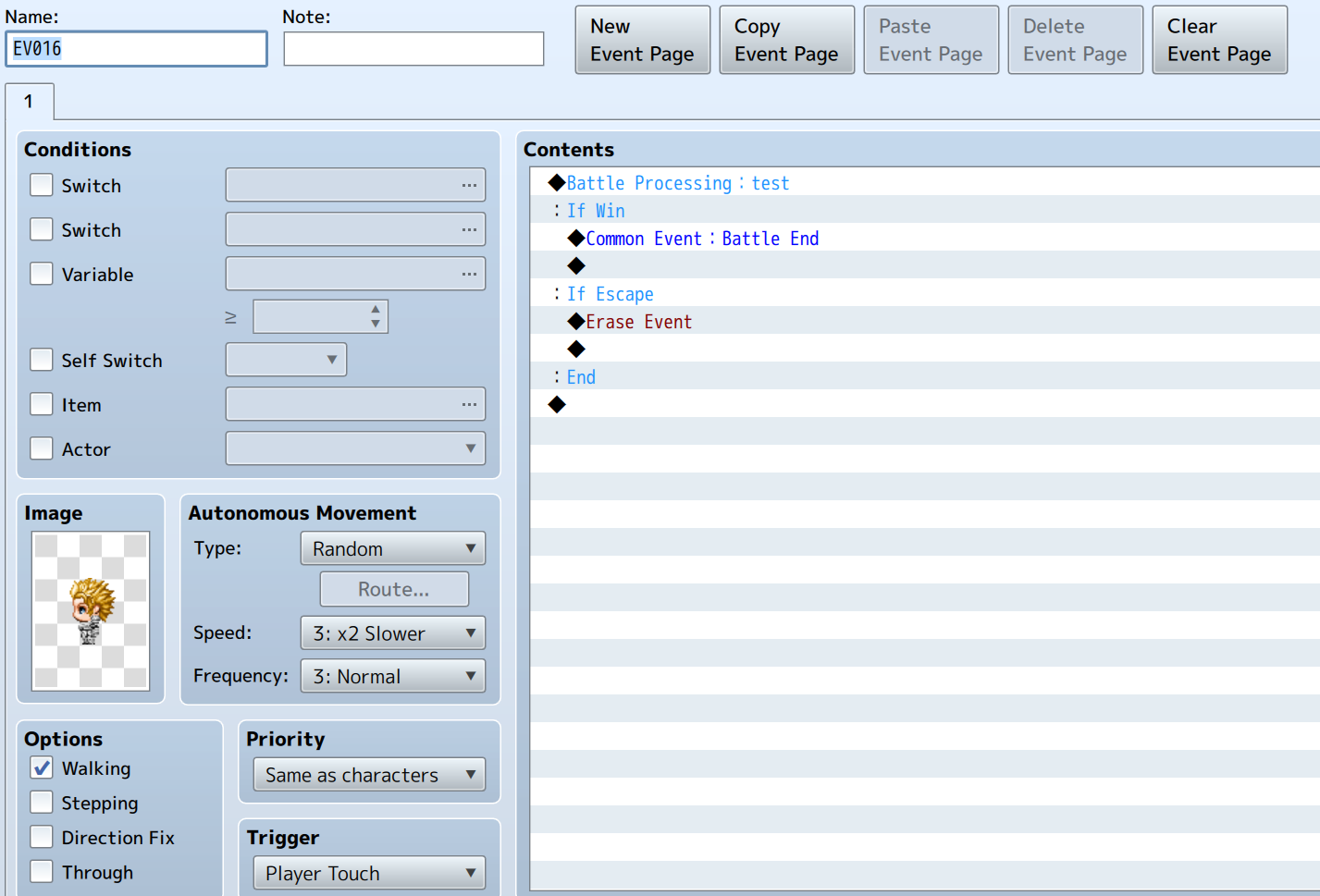Enable the Stepping option
This screenshot has width=1320, height=896.
coord(42,802)
